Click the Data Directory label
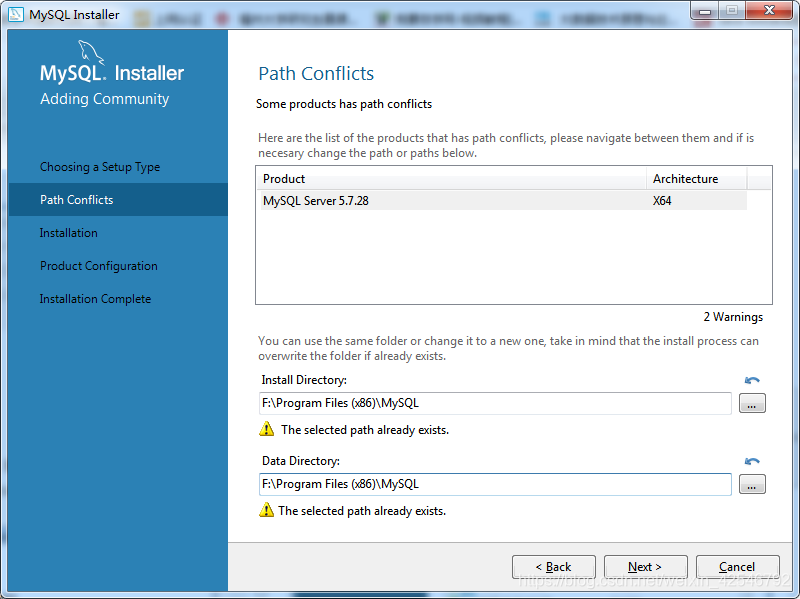The image size is (800, 599). point(301,461)
